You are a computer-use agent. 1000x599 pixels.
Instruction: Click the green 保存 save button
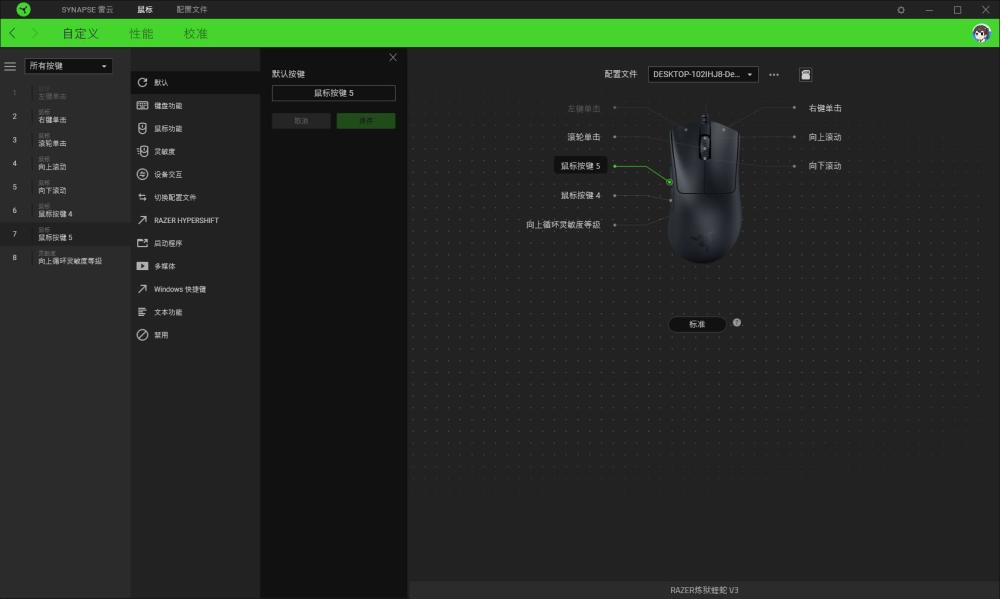(366, 121)
